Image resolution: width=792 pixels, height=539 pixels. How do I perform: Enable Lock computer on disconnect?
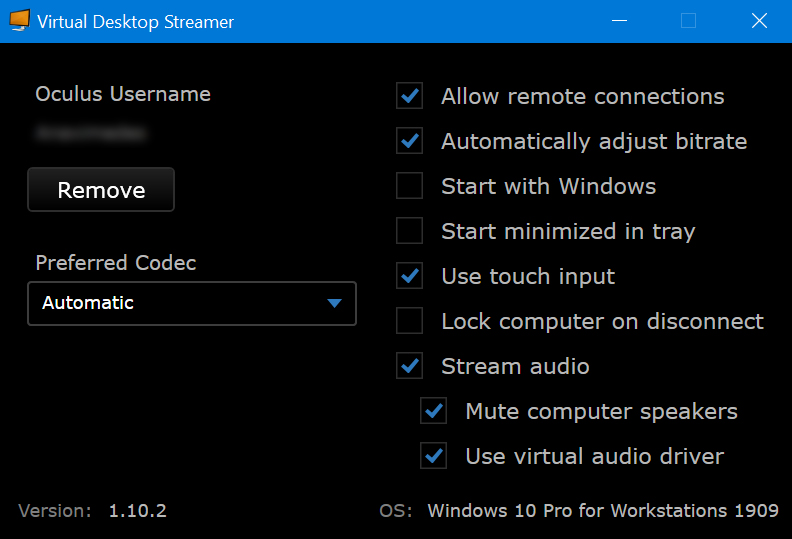(410, 321)
